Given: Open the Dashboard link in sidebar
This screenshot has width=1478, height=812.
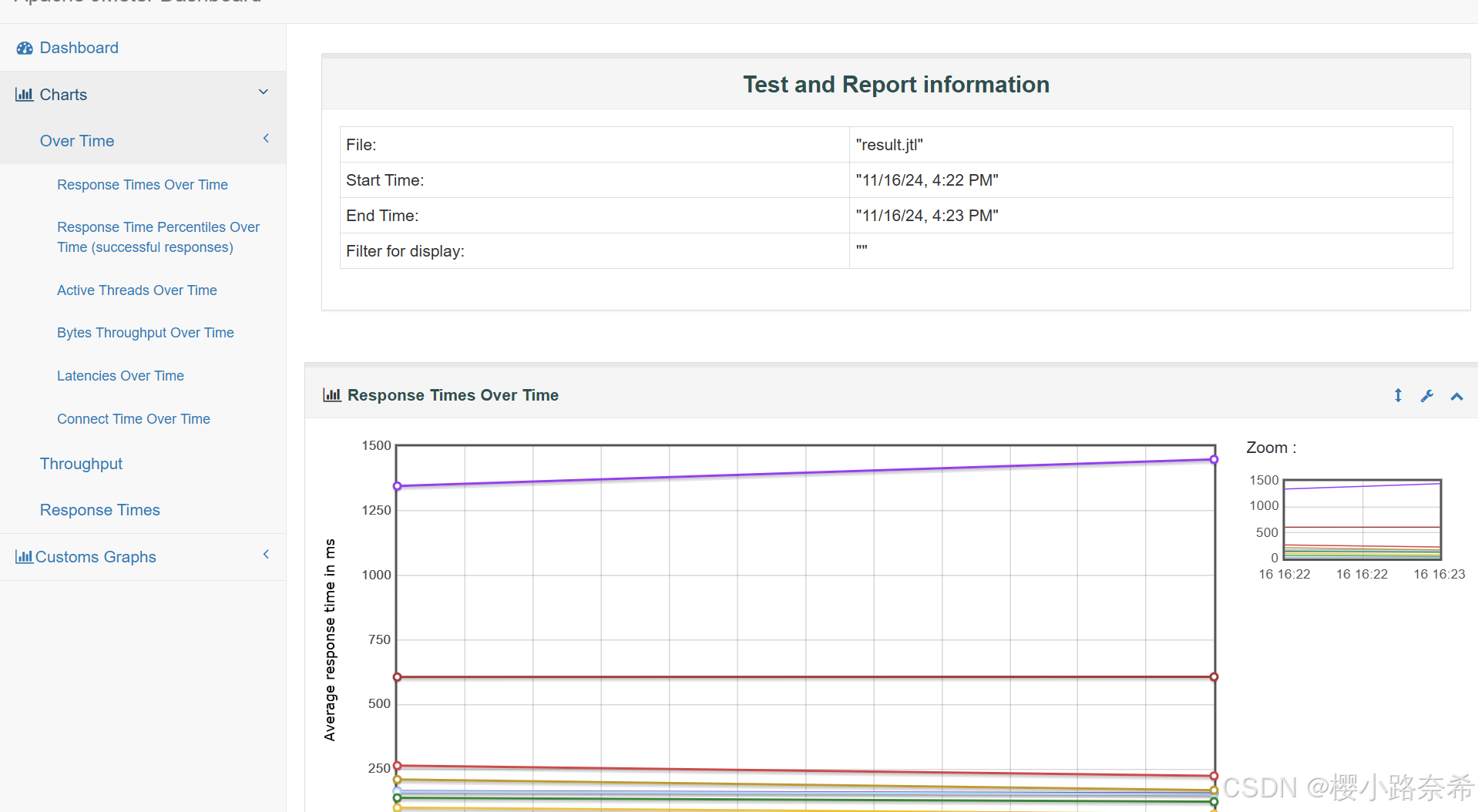Looking at the screenshot, I should (79, 48).
